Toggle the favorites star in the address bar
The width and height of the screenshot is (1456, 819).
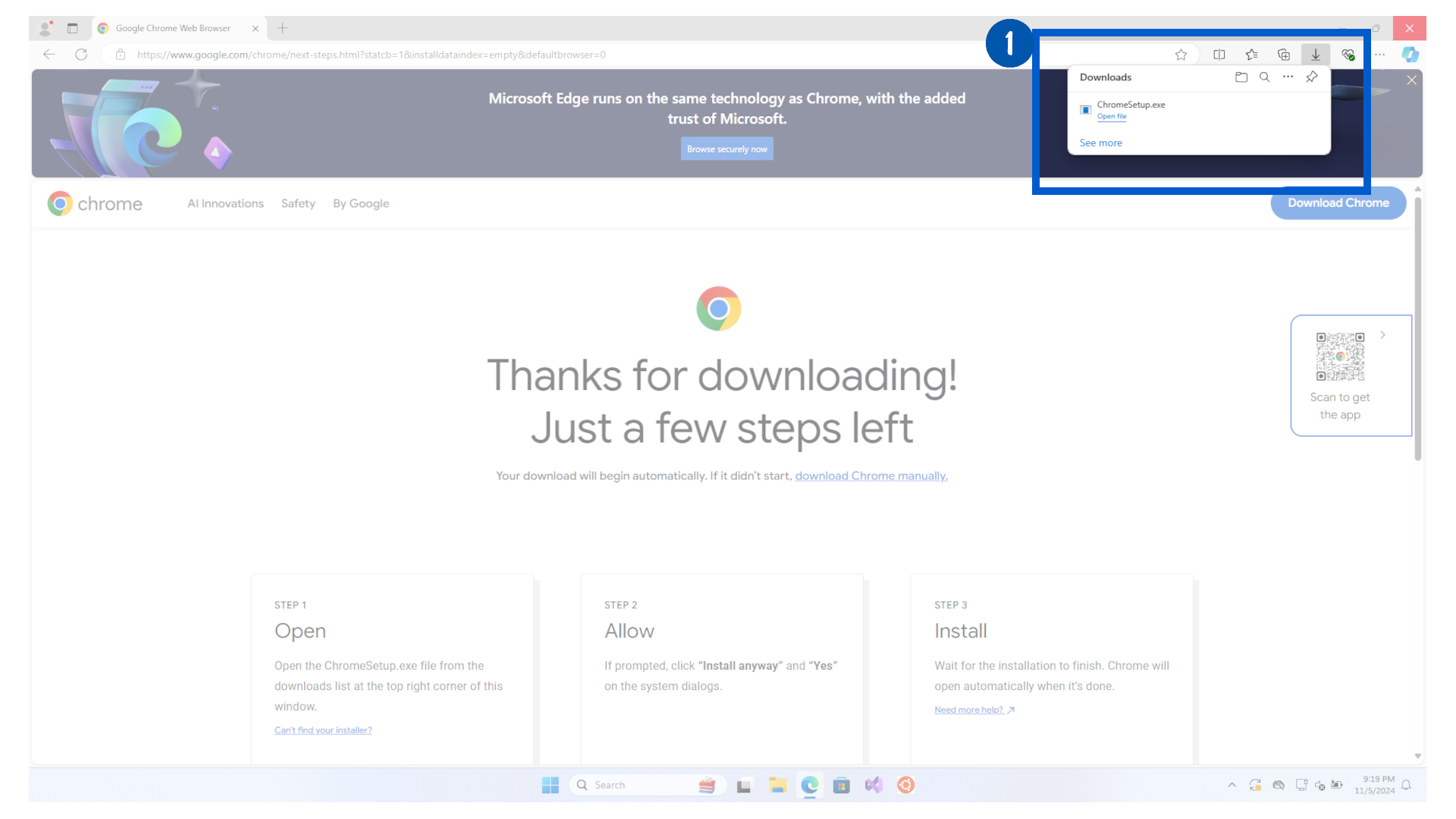coord(1181,55)
